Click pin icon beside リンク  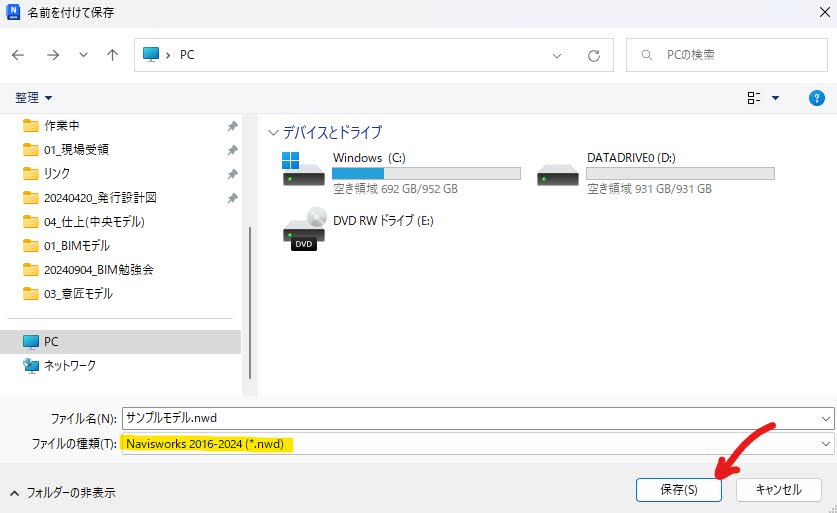(x=232, y=174)
